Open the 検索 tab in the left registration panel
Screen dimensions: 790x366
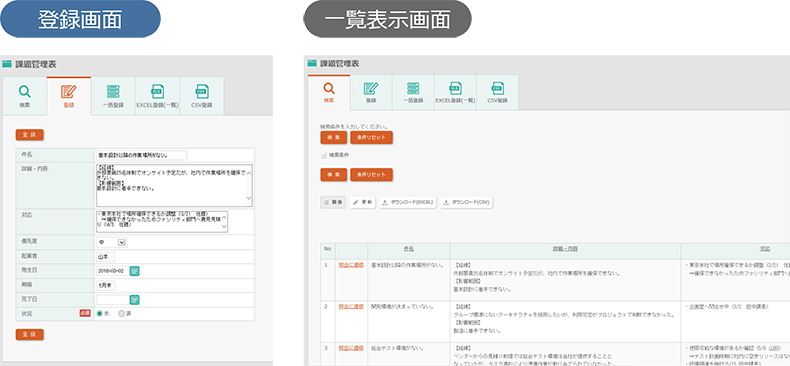coord(25,96)
